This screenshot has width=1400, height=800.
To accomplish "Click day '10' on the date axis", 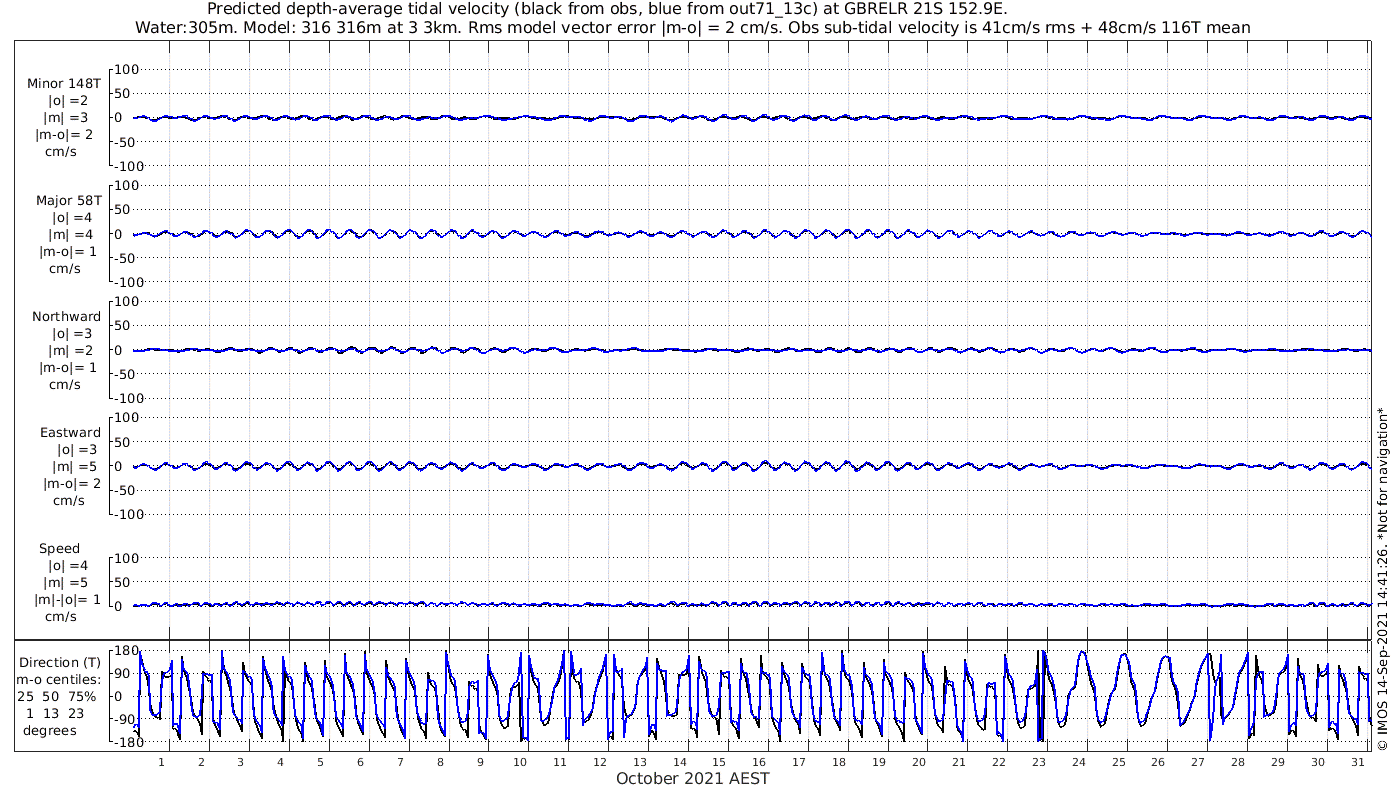I will 520,762.
